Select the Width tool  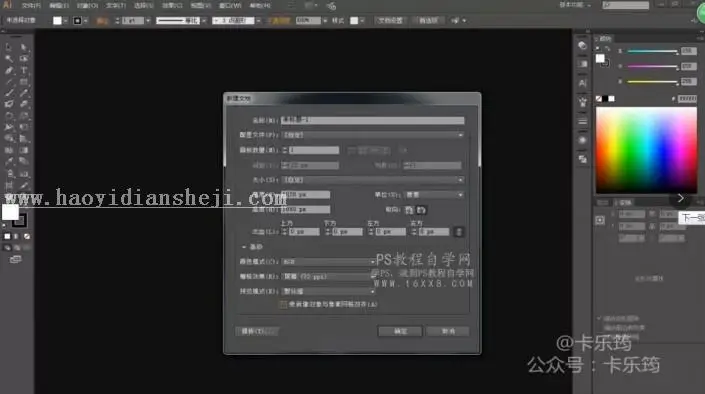click(9, 127)
